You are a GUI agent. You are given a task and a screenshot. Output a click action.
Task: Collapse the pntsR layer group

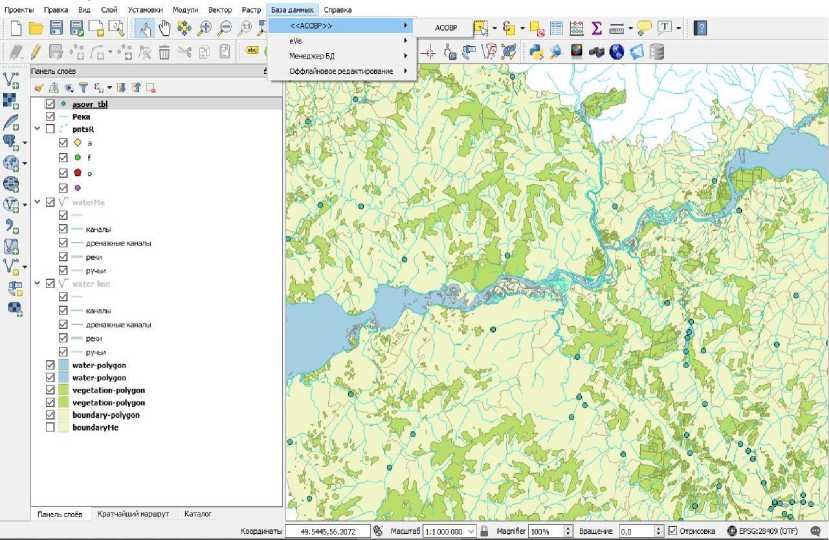38,129
